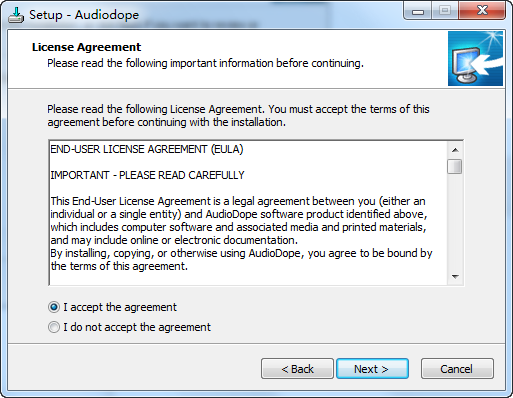Image resolution: width=513 pixels, height=398 pixels.
Task: Click the Setup installer icon in title bar
Action: (16, 15)
